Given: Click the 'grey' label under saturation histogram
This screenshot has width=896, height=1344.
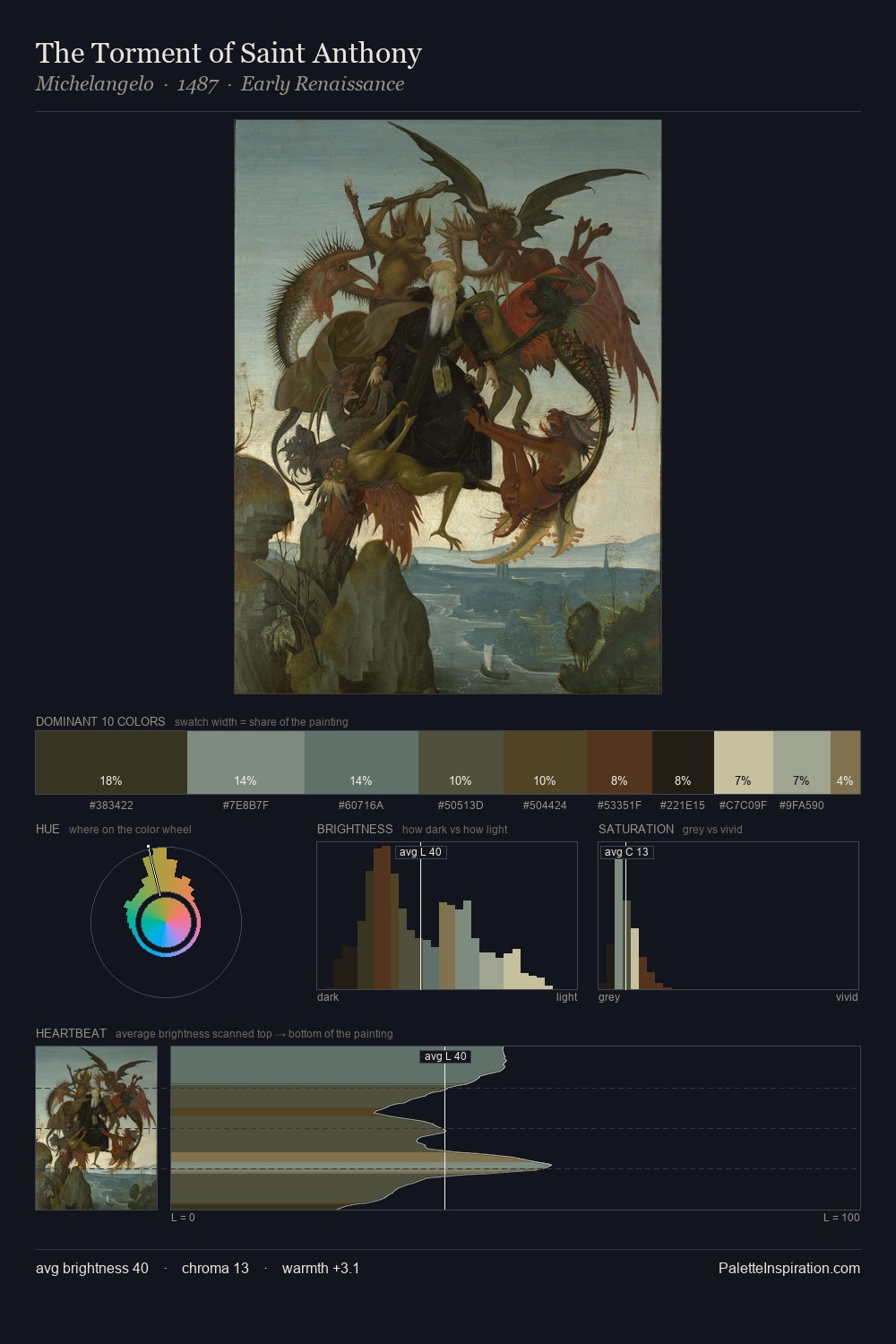Looking at the screenshot, I should (609, 997).
